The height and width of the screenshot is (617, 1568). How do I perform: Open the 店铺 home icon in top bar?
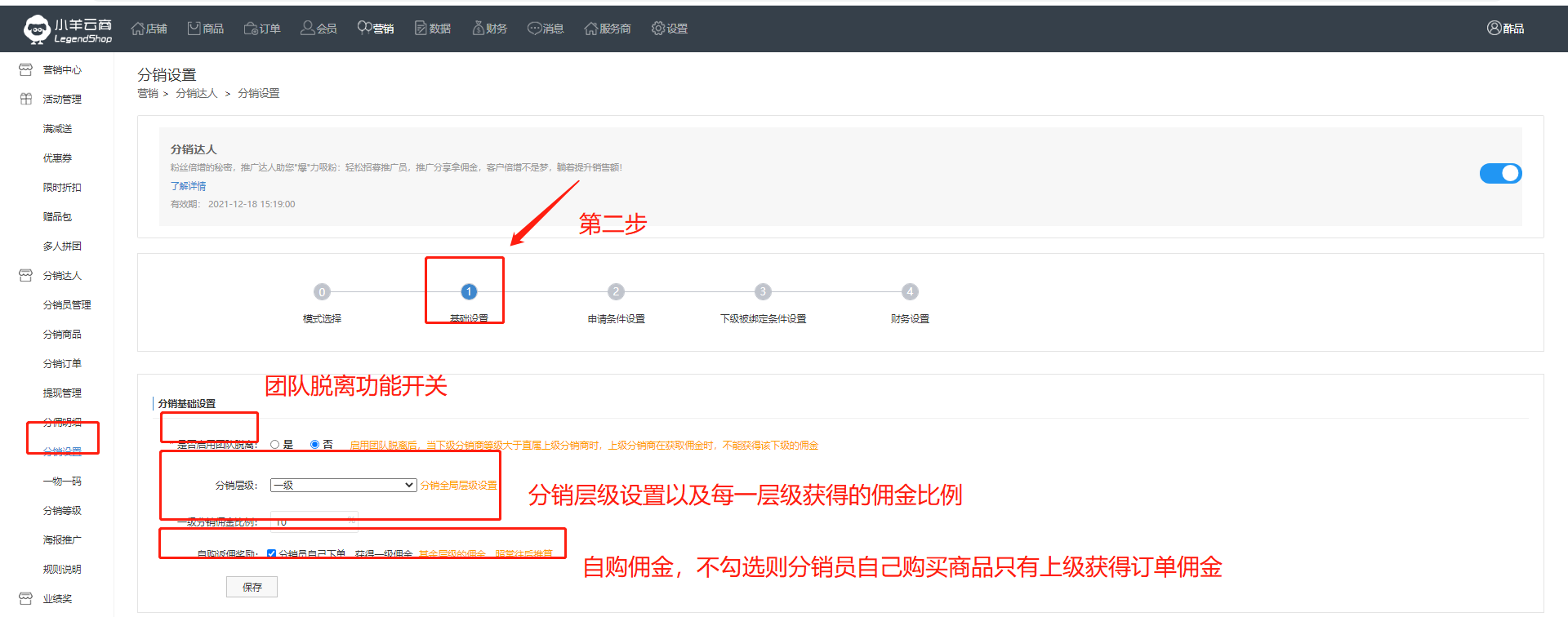[137, 29]
